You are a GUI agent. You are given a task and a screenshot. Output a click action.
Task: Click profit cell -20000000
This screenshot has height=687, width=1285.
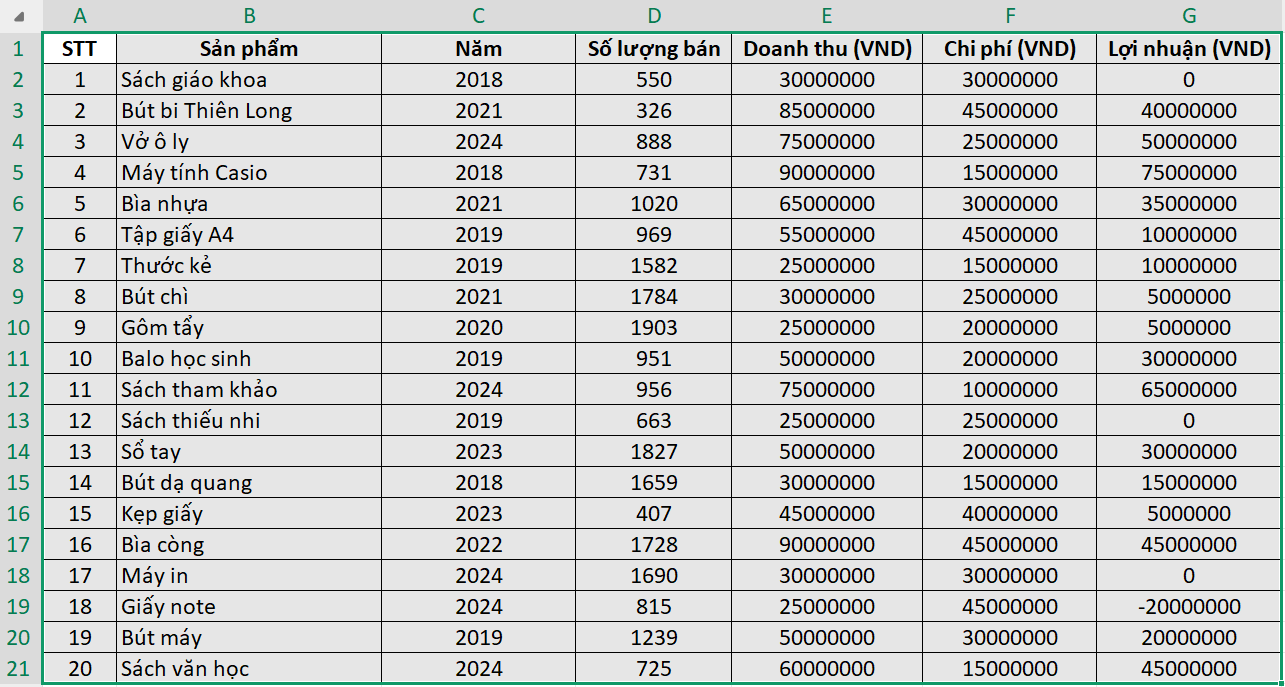coord(1189,607)
